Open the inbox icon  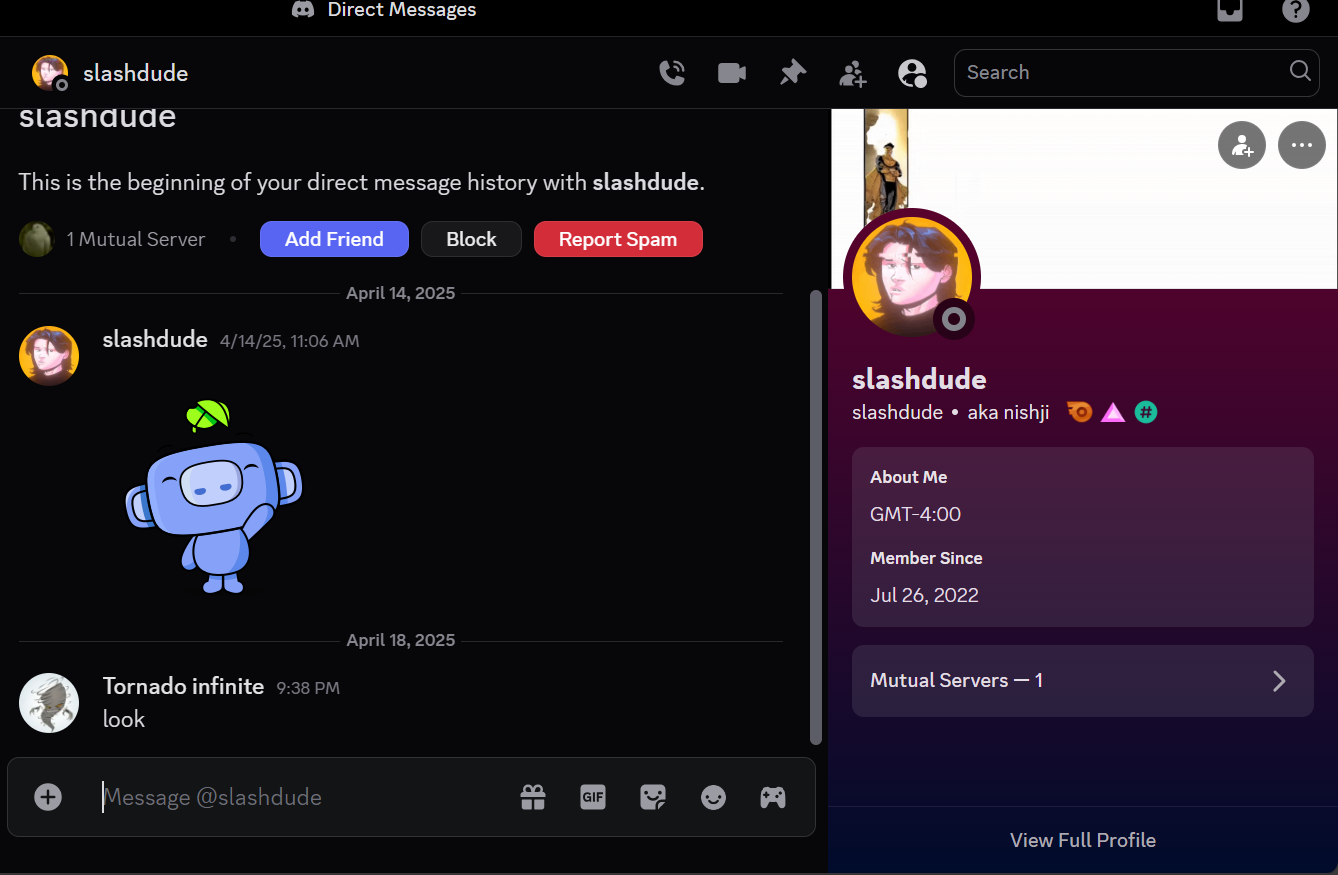pyautogui.click(x=1230, y=10)
